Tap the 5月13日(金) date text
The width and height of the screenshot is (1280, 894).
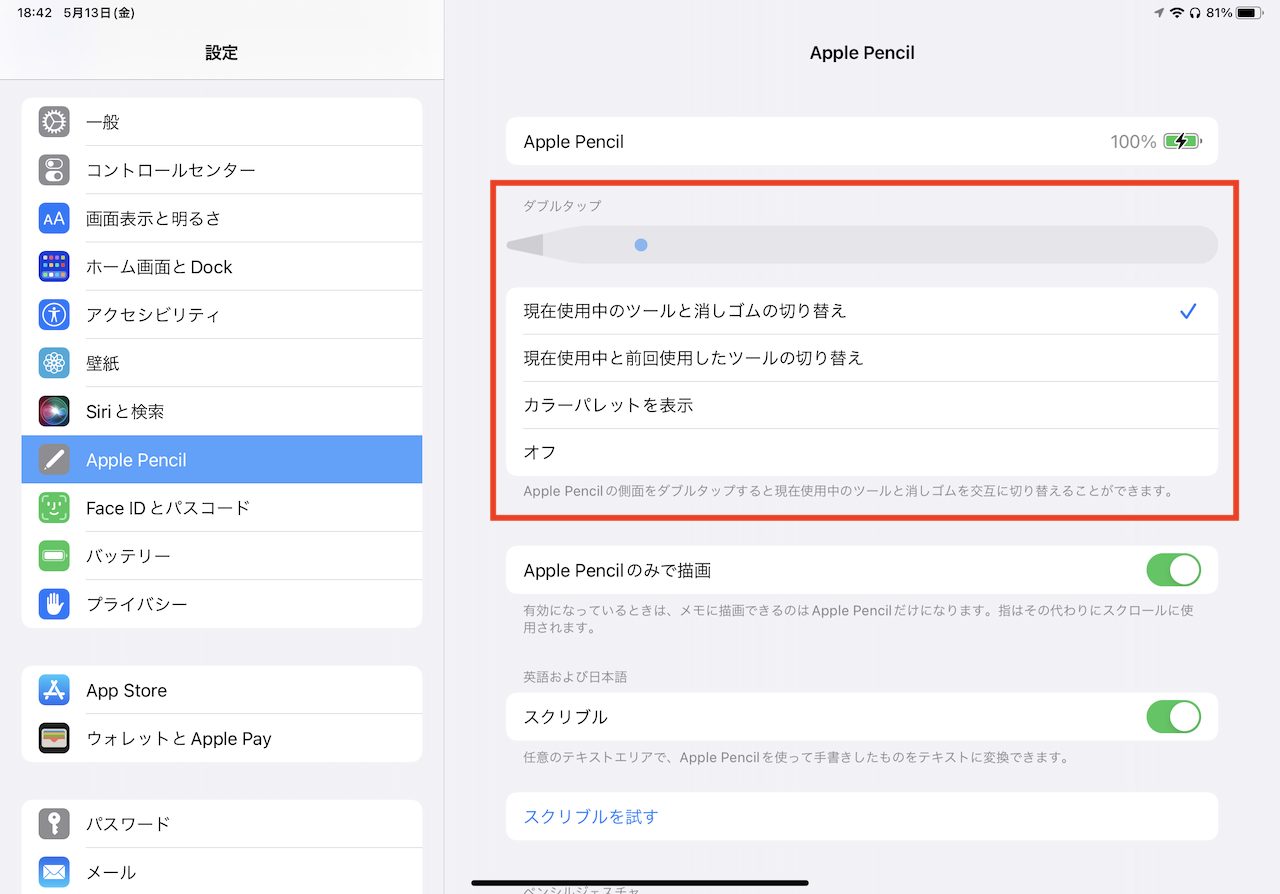[99, 13]
